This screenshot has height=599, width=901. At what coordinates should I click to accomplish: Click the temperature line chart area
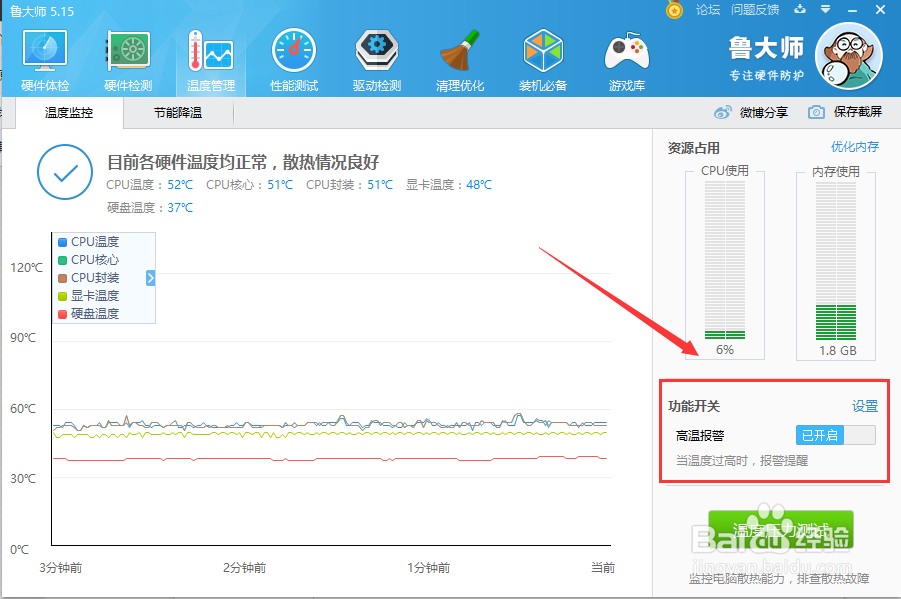332,388
